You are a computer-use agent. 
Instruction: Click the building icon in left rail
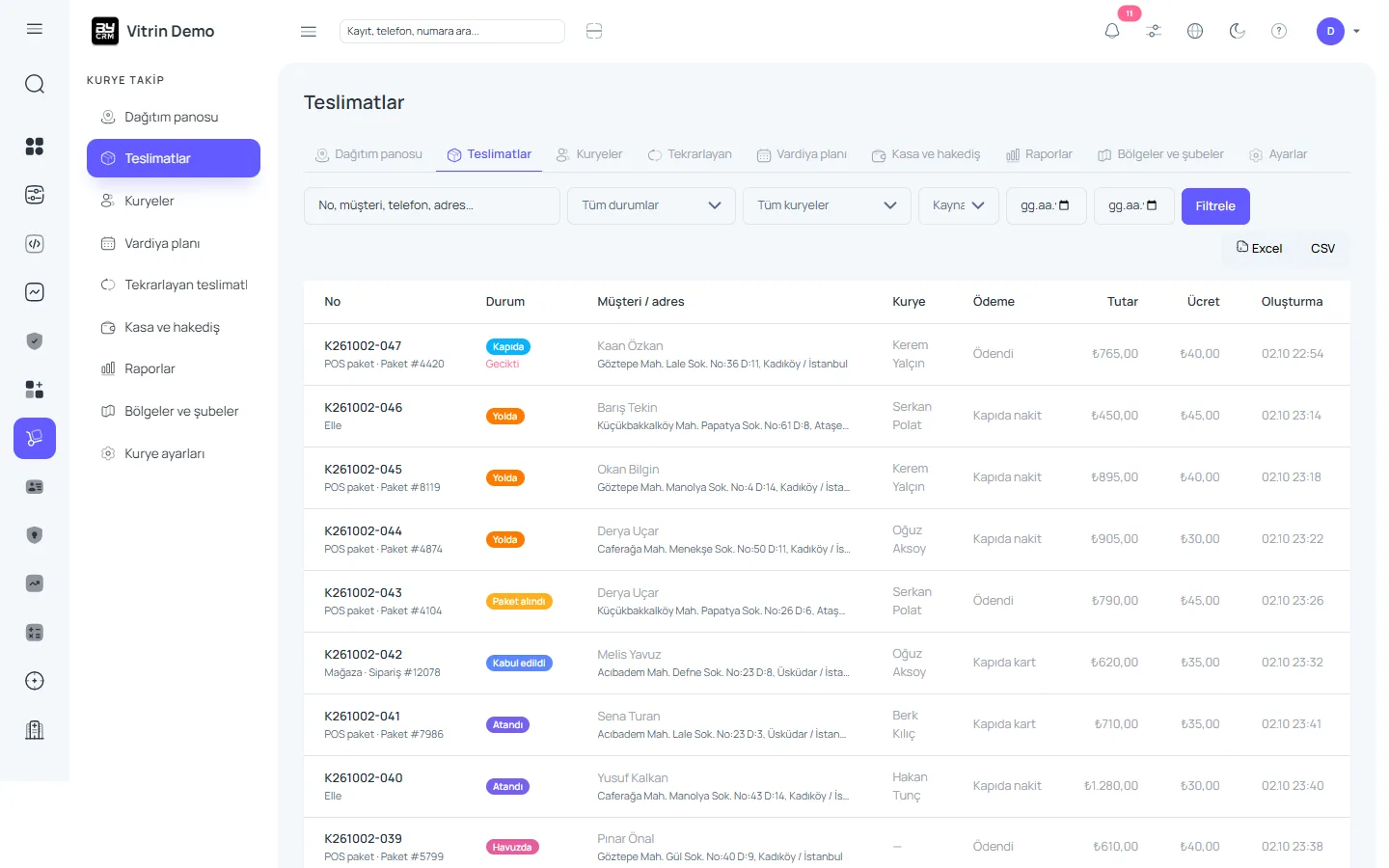[x=35, y=730]
